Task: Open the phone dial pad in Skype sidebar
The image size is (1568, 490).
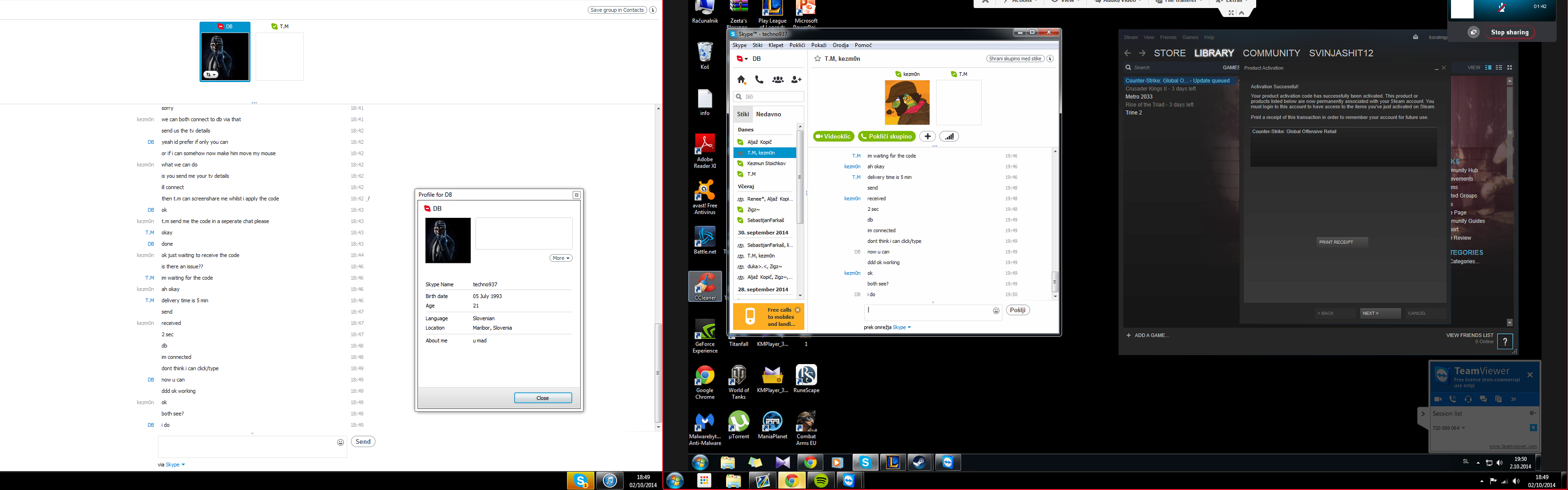Action: tap(759, 80)
